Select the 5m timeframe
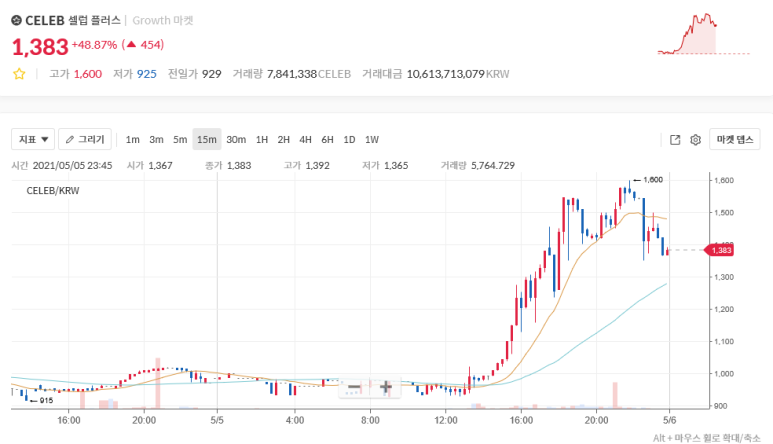 click(x=180, y=139)
